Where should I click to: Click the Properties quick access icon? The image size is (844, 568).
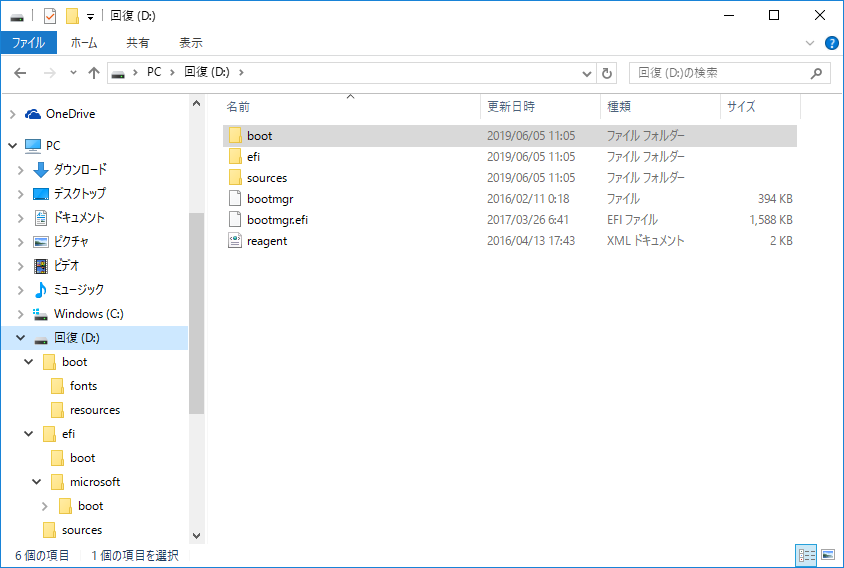click(x=50, y=16)
